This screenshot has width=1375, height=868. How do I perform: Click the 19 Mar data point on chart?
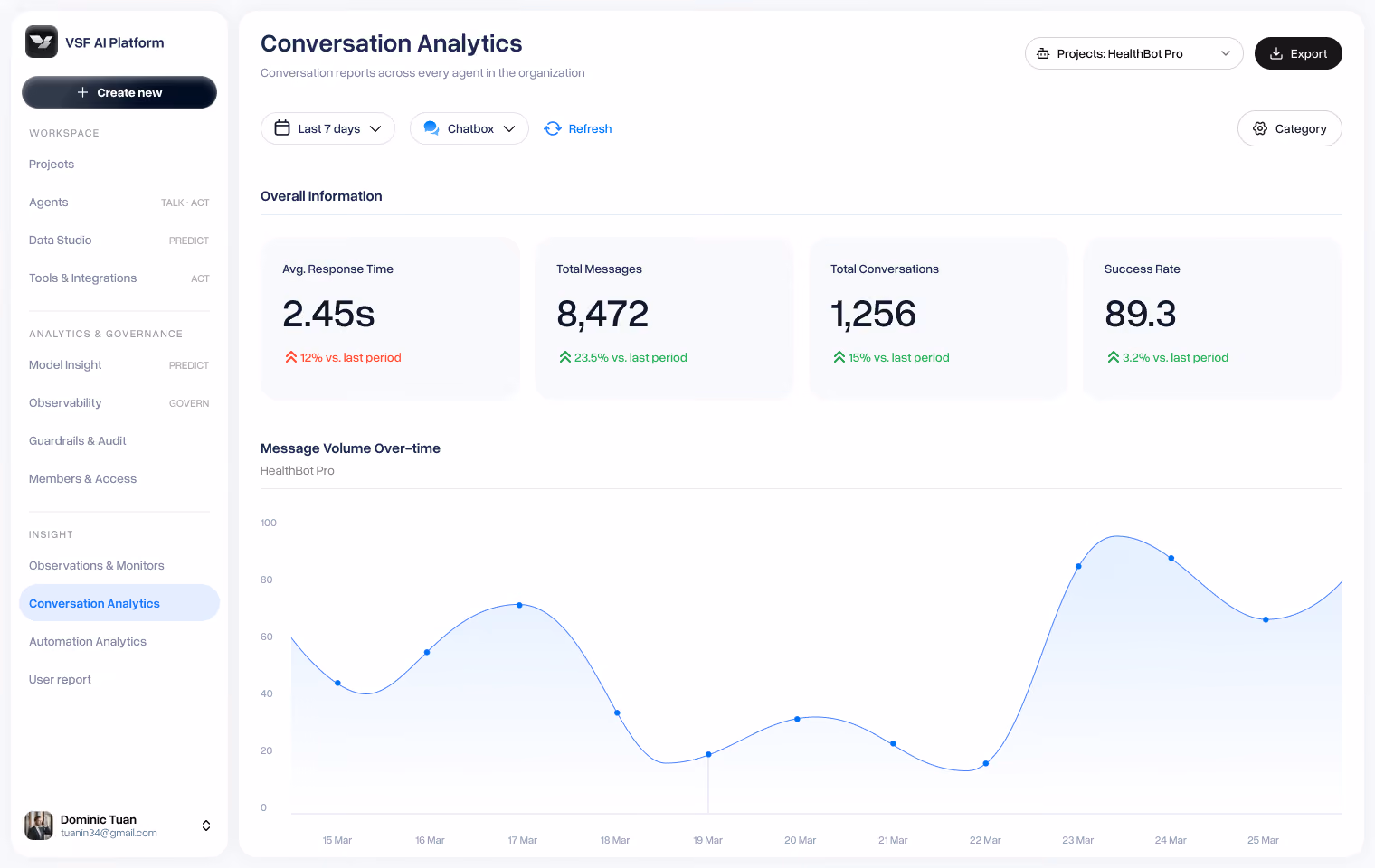(708, 754)
